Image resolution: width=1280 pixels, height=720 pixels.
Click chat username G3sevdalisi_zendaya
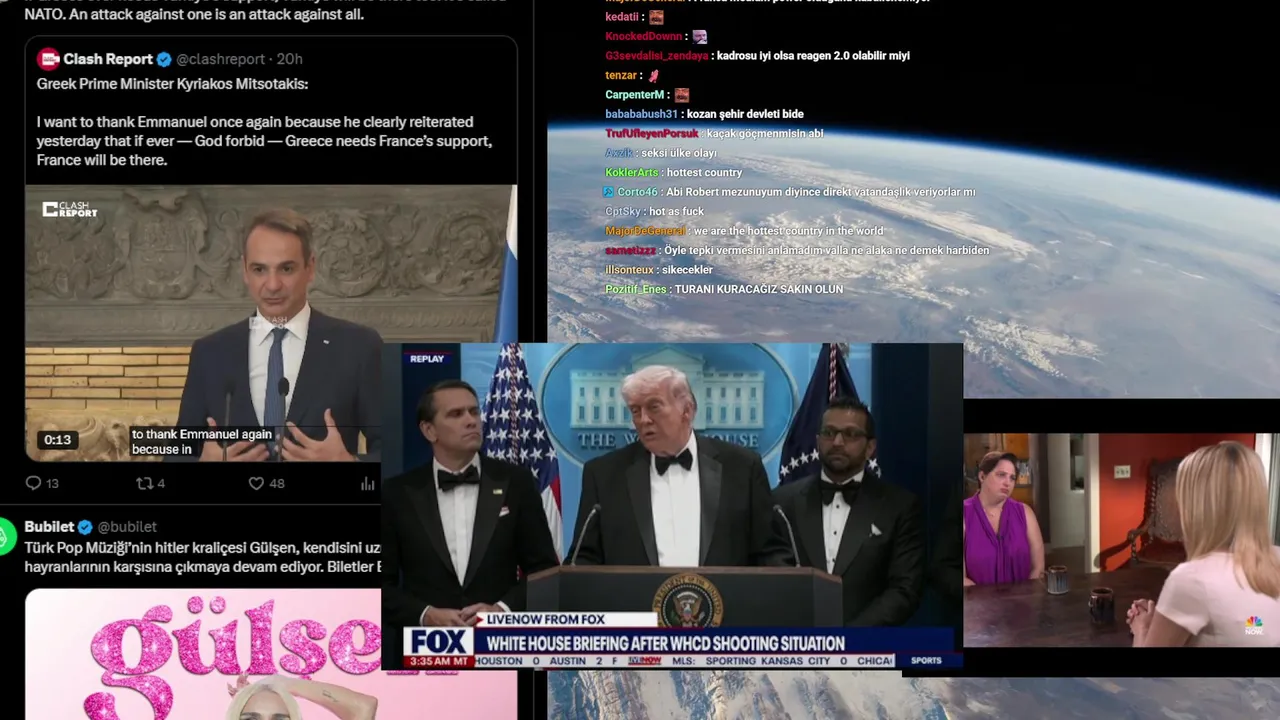click(656, 56)
